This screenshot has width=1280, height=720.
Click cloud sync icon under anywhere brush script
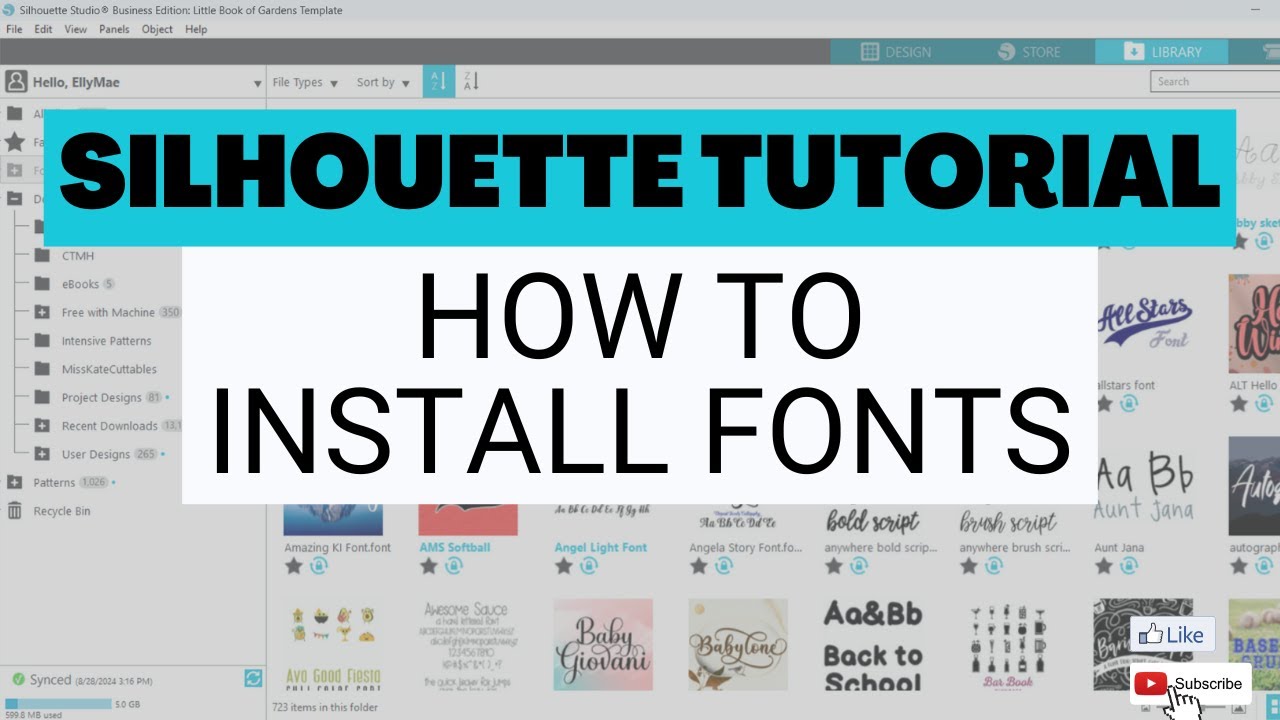993,566
